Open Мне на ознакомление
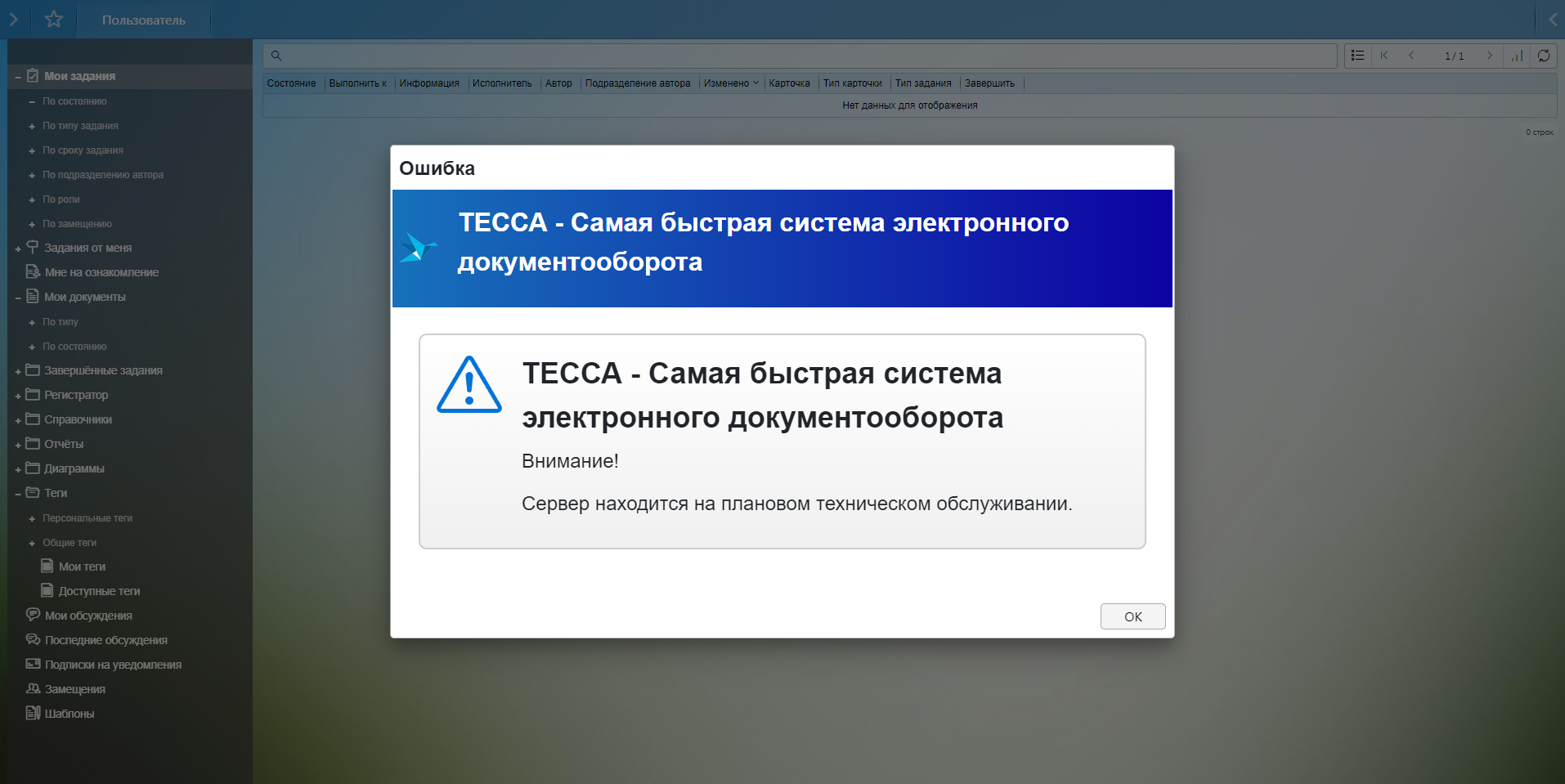1565x784 pixels. coord(101,272)
